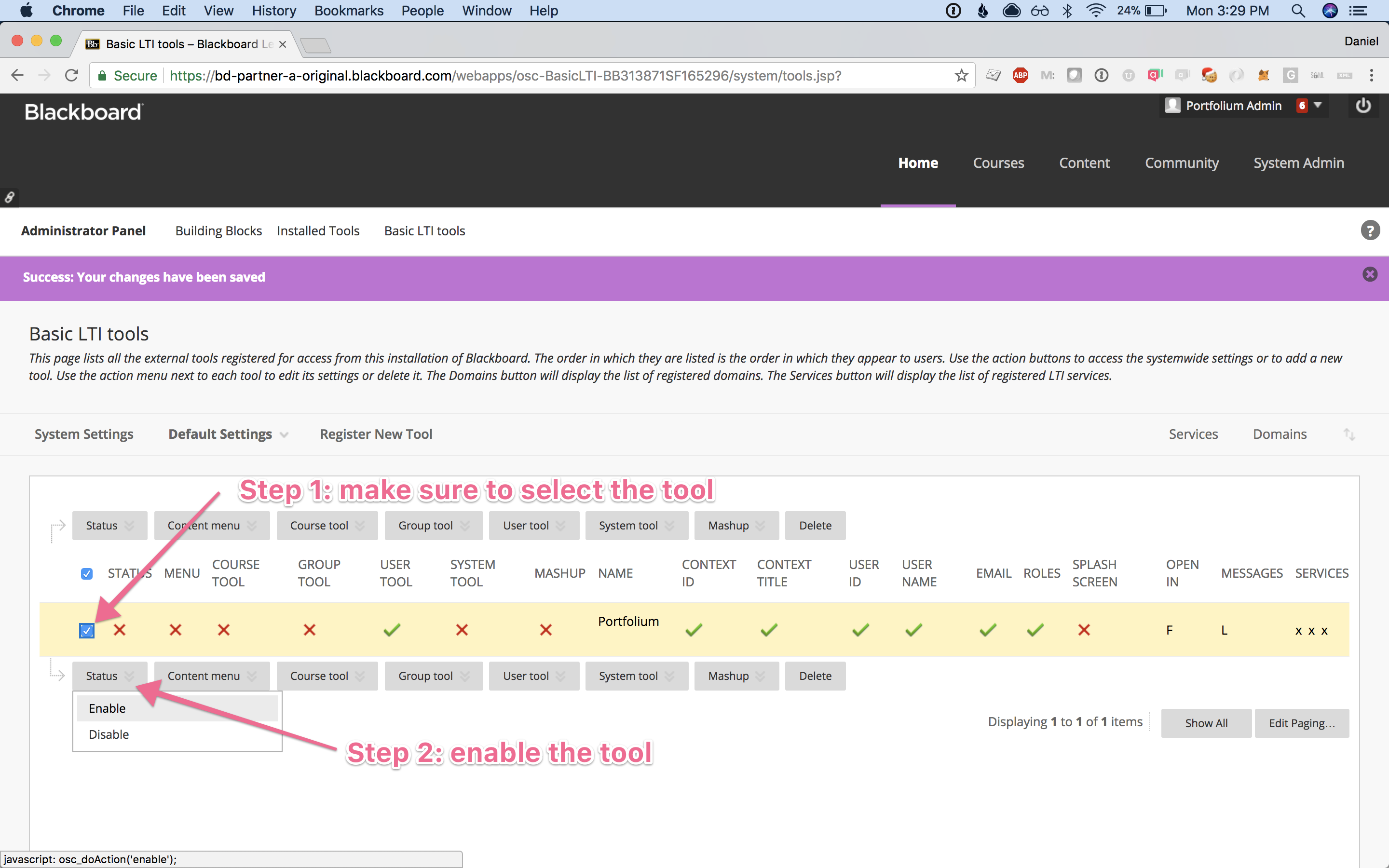
Task: Uncheck the Portfolium tool row checkbox
Action: click(87, 631)
